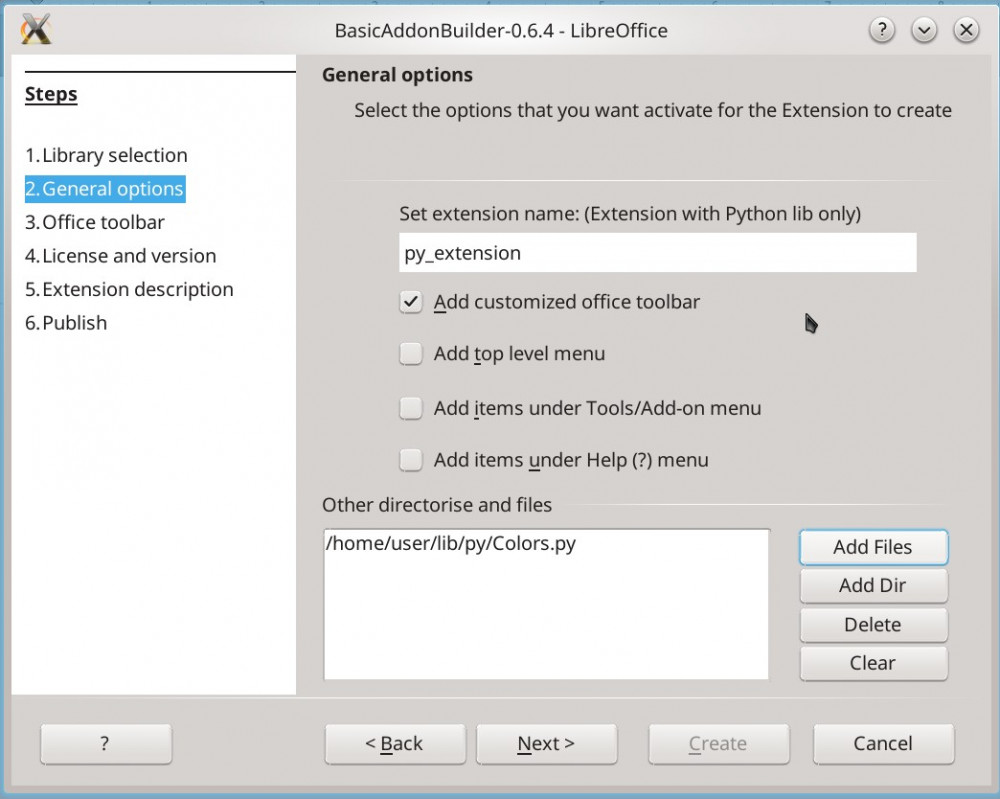Open help with bottom ? button

(x=106, y=744)
